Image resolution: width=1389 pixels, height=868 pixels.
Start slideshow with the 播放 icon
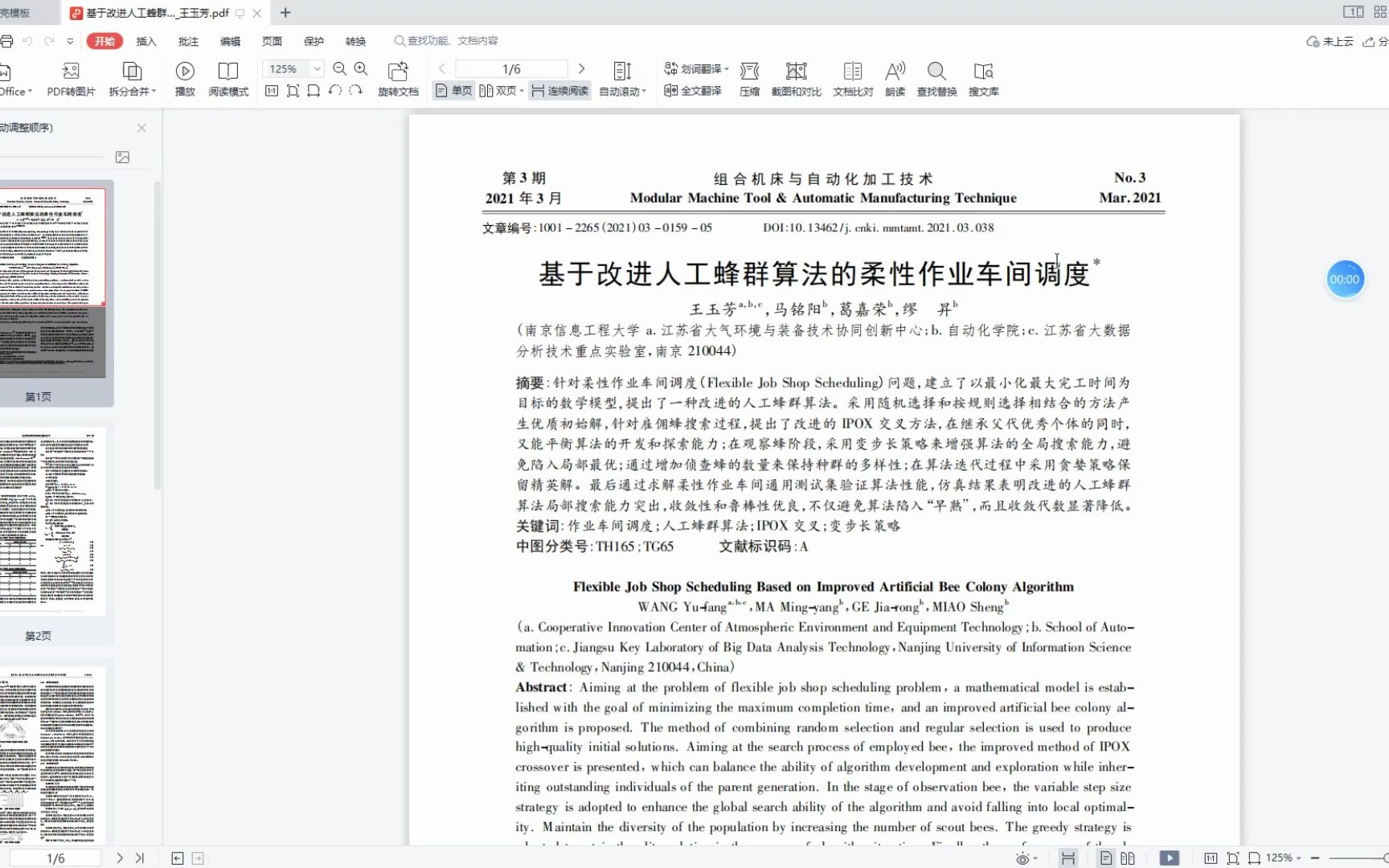click(x=185, y=80)
